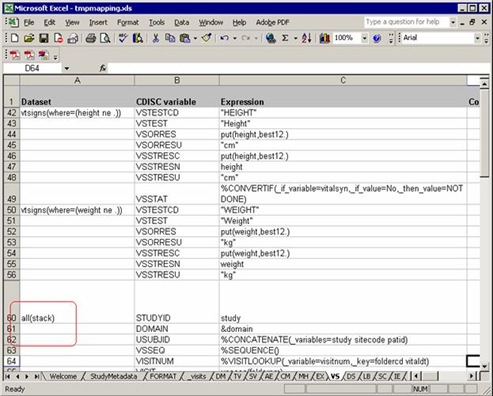Image resolution: width=493 pixels, height=396 pixels.
Task: Select column C header
Action: 343,80
